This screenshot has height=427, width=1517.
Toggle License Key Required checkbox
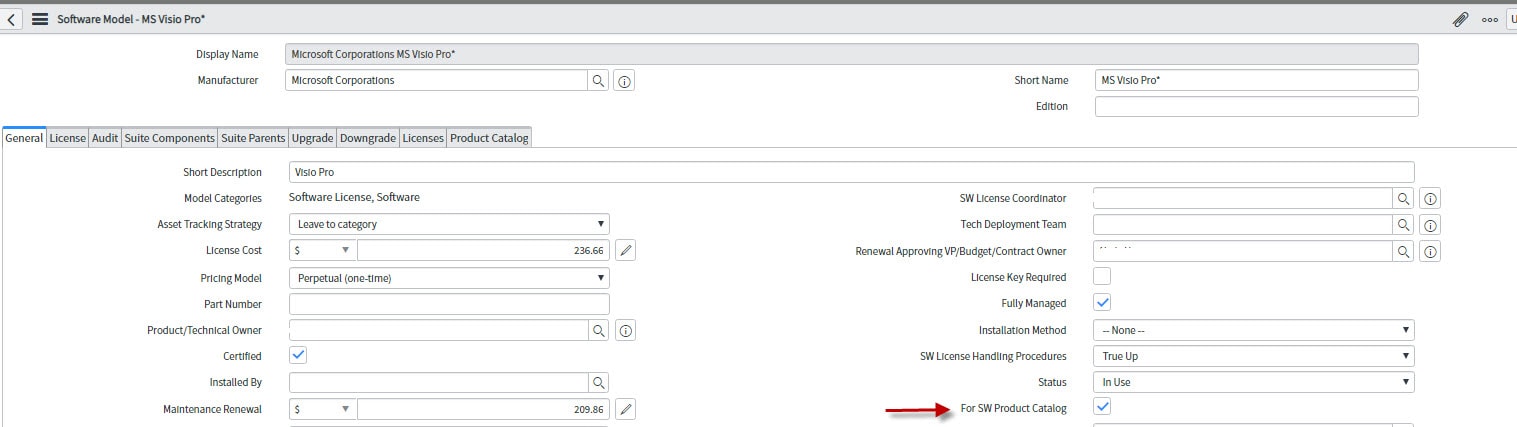[1102, 276]
